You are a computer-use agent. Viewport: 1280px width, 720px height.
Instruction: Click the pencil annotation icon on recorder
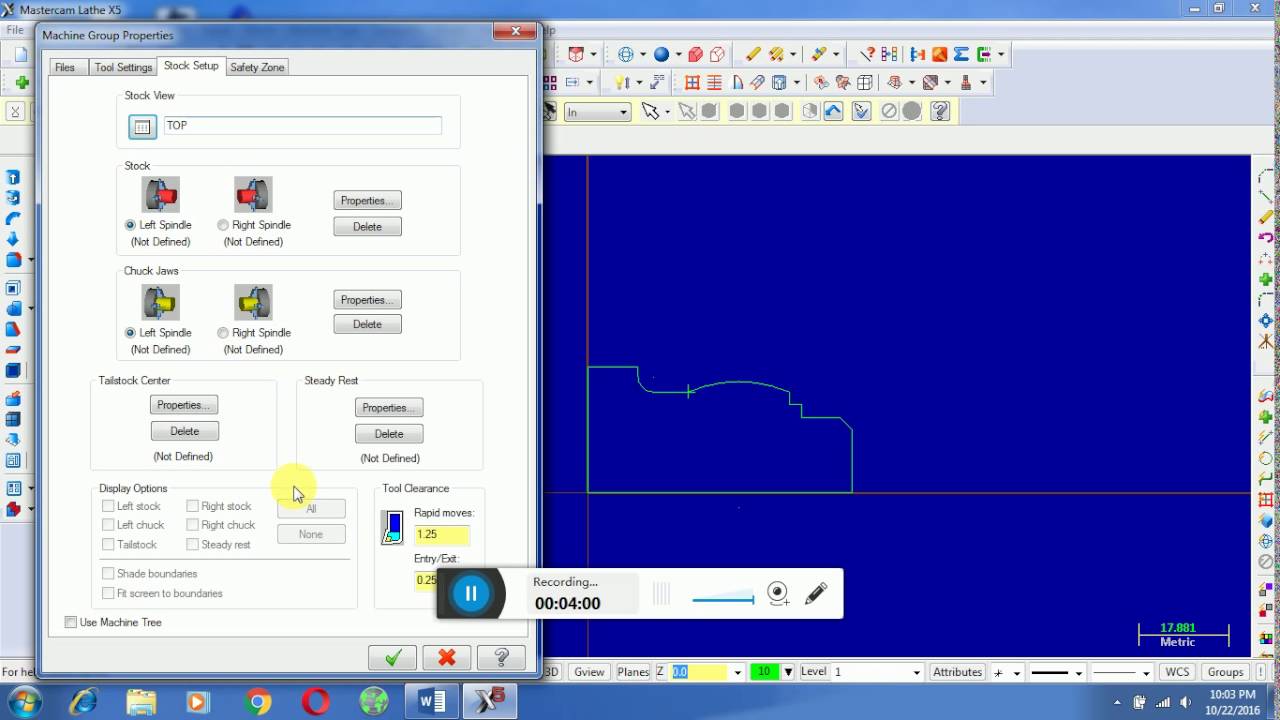pyautogui.click(x=816, y=593)
